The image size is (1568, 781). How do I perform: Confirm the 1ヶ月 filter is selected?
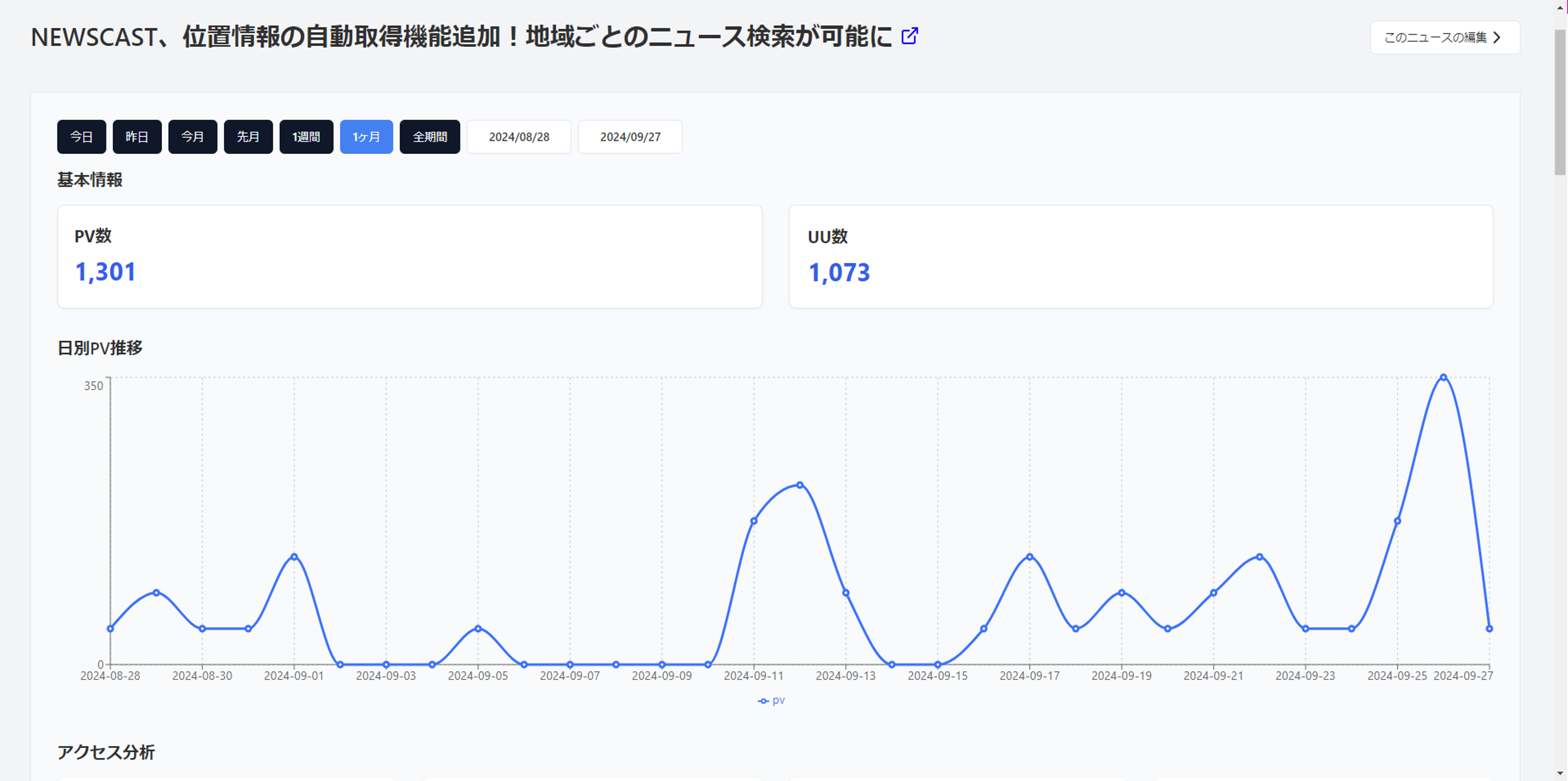point(366,136)
